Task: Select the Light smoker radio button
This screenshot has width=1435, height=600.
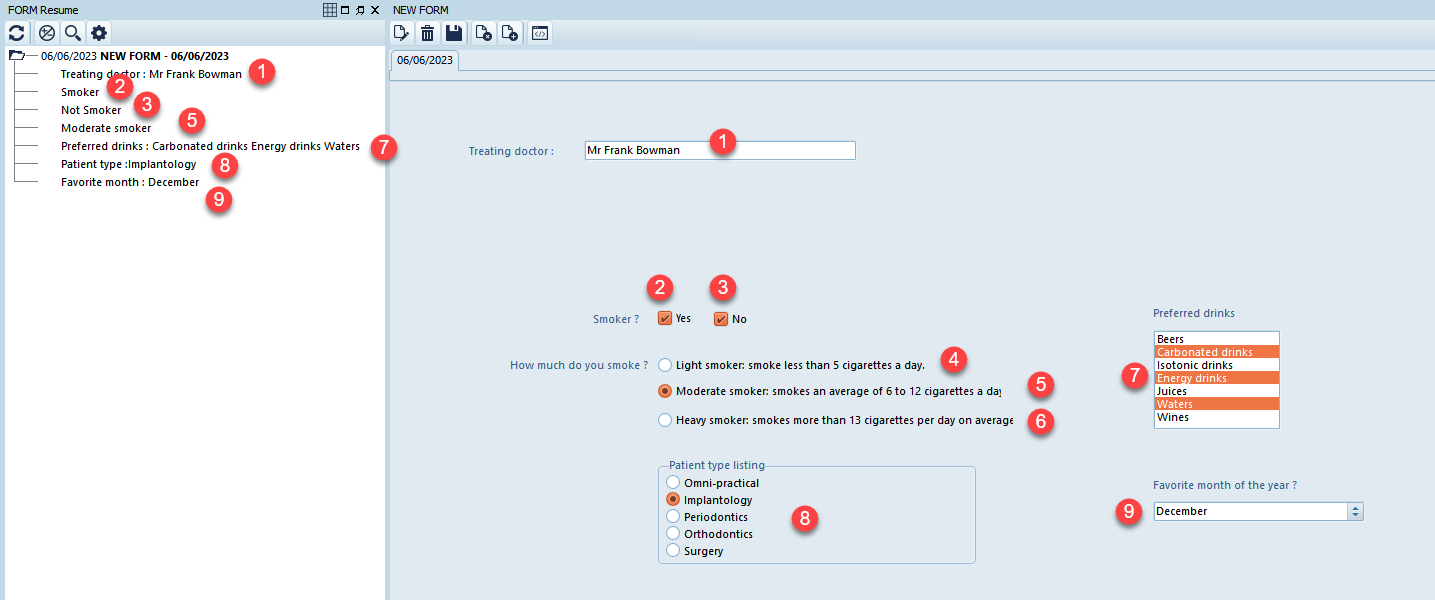Action: pos(665,366)
